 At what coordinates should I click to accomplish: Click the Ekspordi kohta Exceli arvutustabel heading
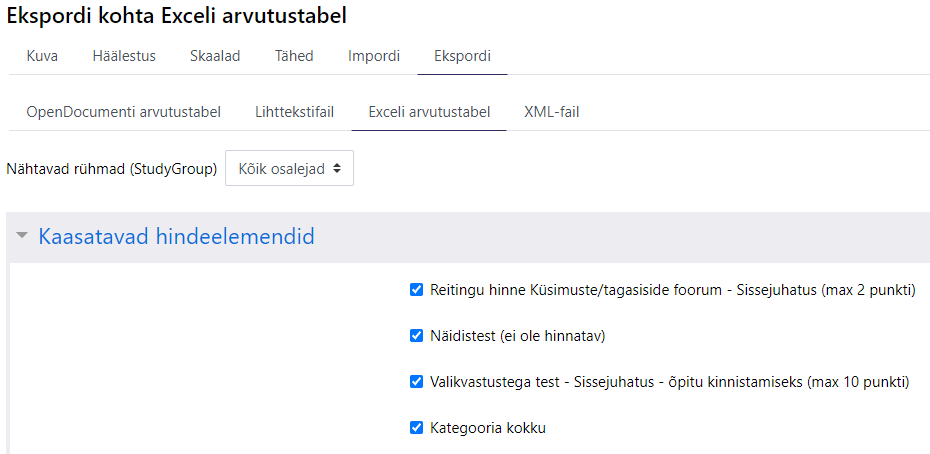coord(177,16)
